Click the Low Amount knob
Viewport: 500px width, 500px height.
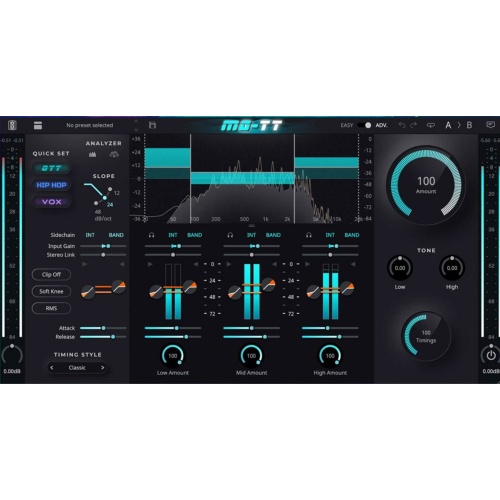coord(173,356)
